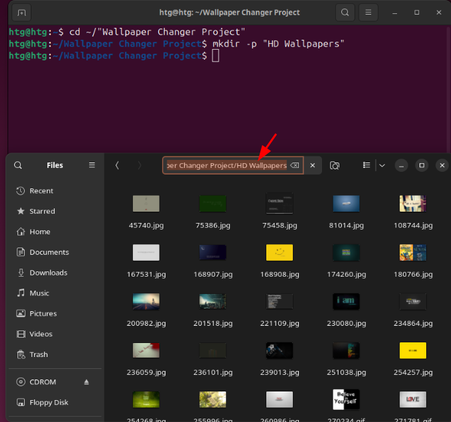
Task: Clear the path bar text
Action: click(295, 165)
